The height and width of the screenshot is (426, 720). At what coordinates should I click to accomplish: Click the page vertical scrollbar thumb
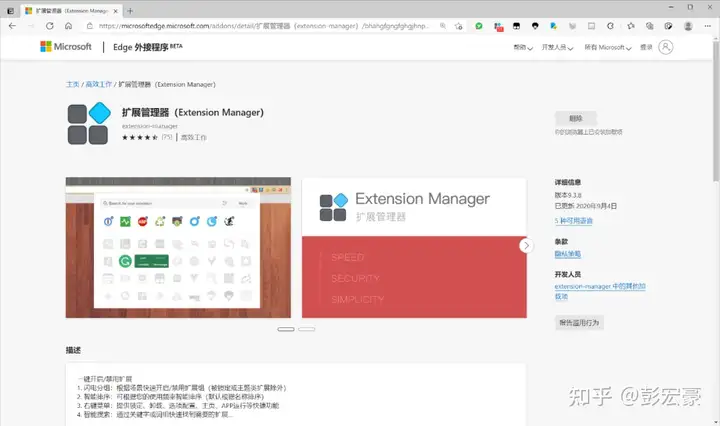(715, 110)
